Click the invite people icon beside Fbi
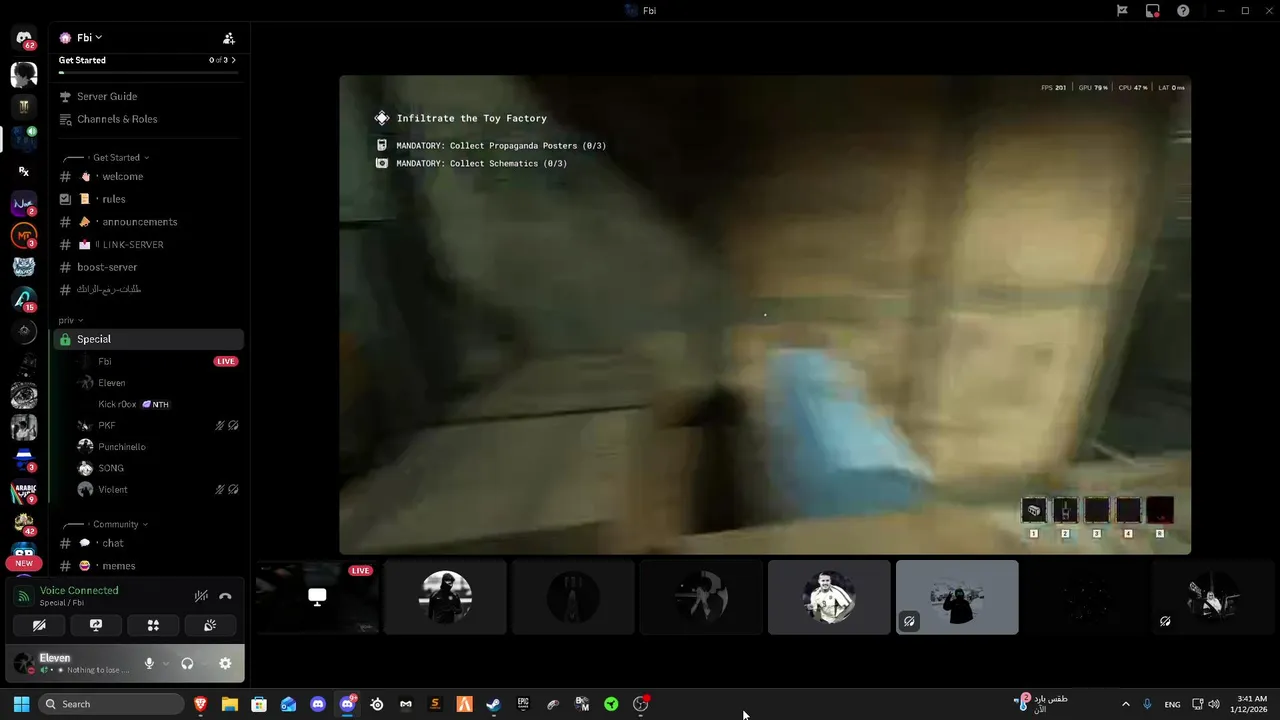 (x=228, y=38)
